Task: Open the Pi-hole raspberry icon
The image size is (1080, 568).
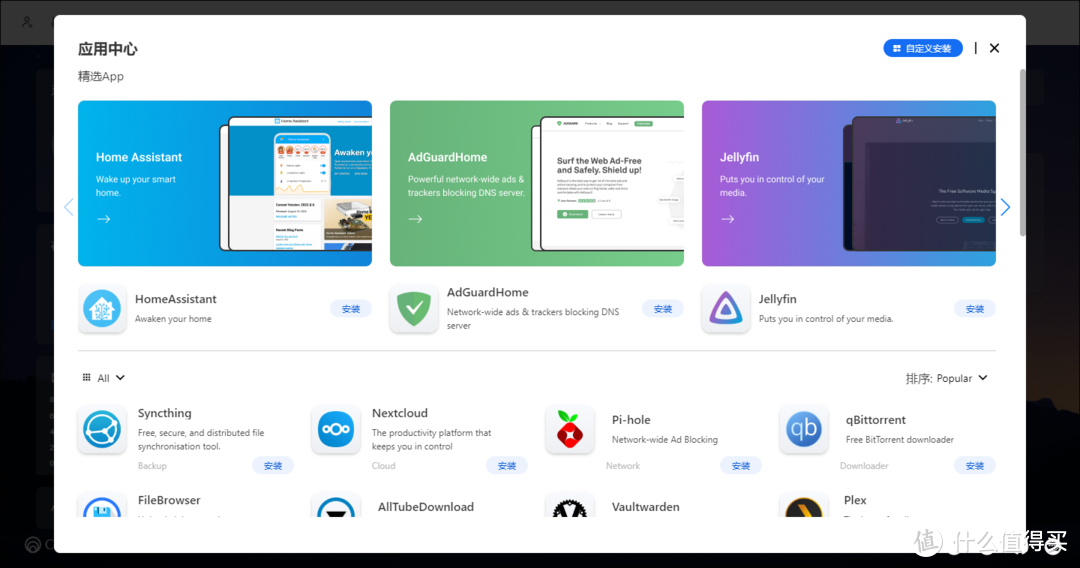Action: pyautogui.click(x=570, y=429)
